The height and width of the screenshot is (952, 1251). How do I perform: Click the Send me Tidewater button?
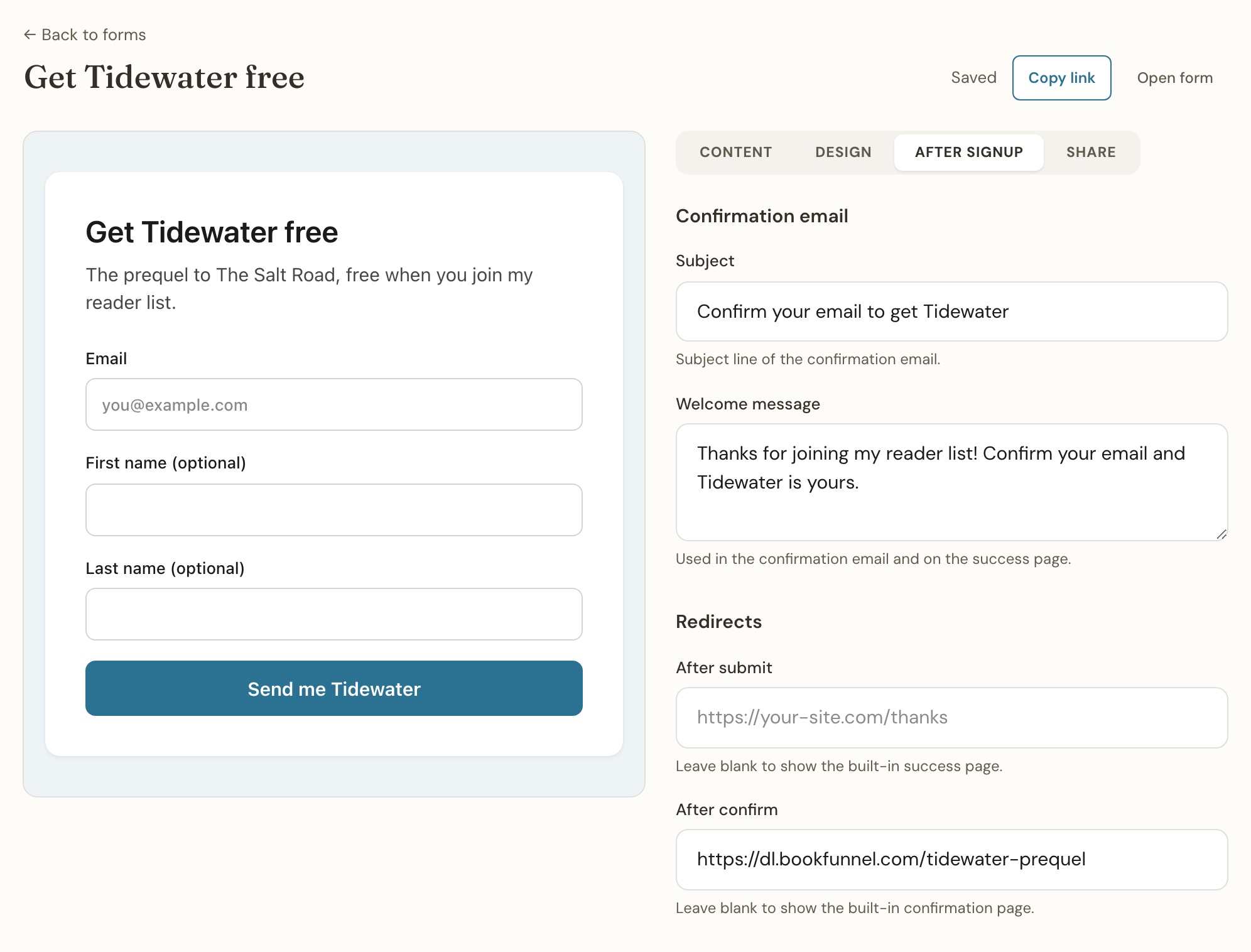coord(334,688)
